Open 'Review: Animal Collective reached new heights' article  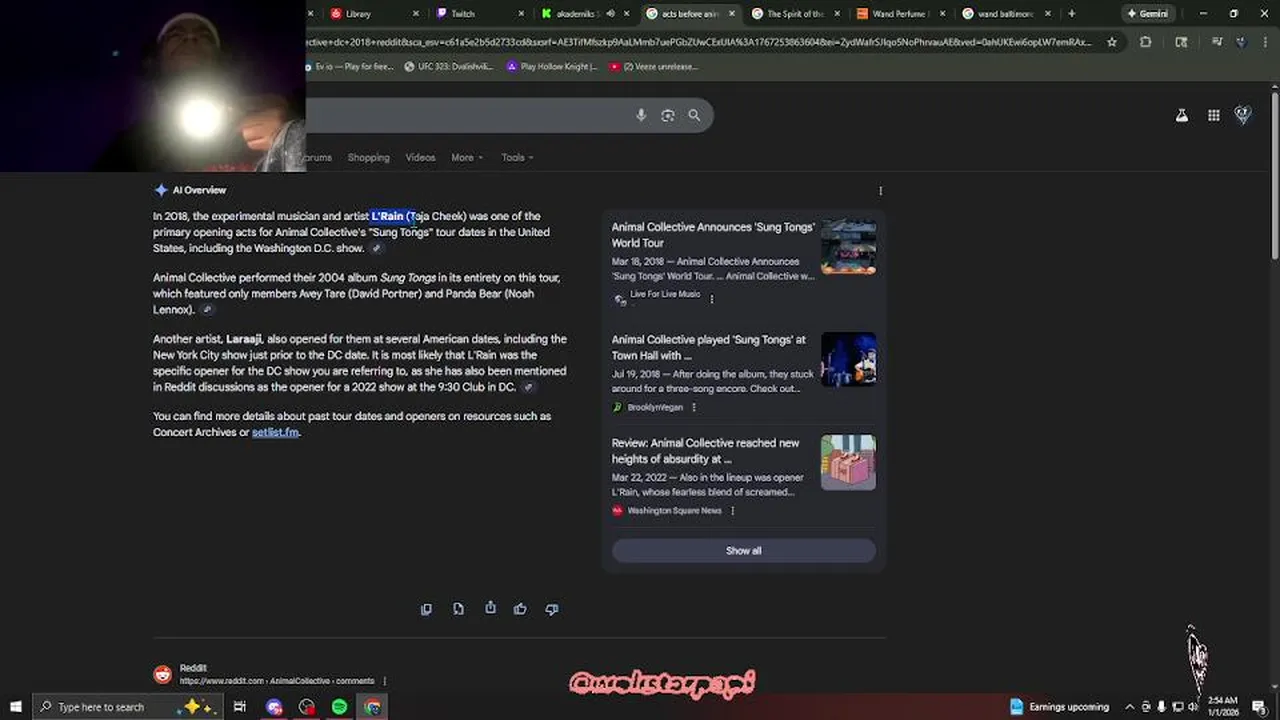coord(706,451)
